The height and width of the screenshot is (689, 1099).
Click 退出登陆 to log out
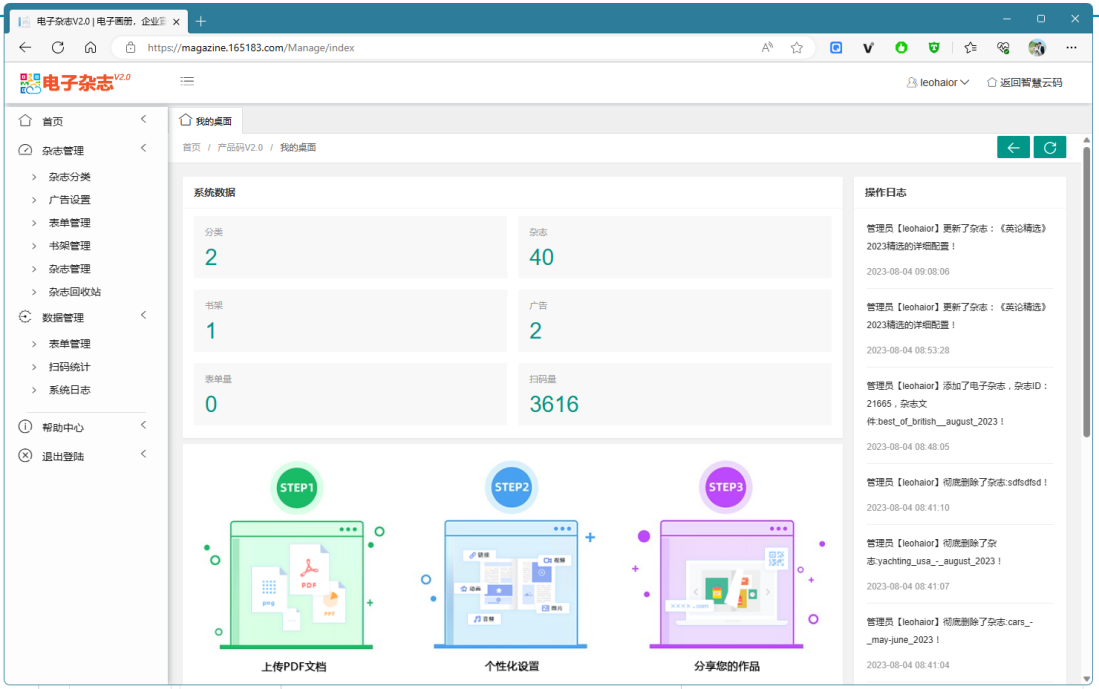point(64,456)
